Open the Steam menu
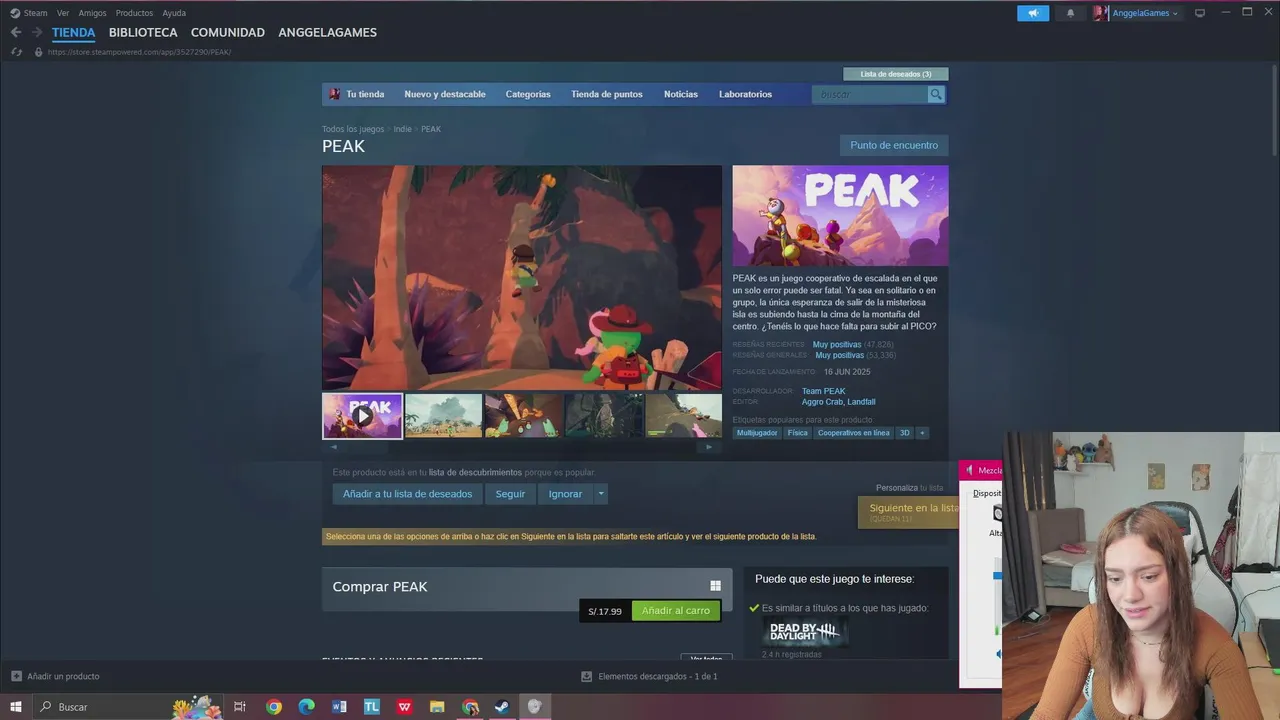Image resolution: width=1280 pixels, height=720 pixels. [35, 13]
